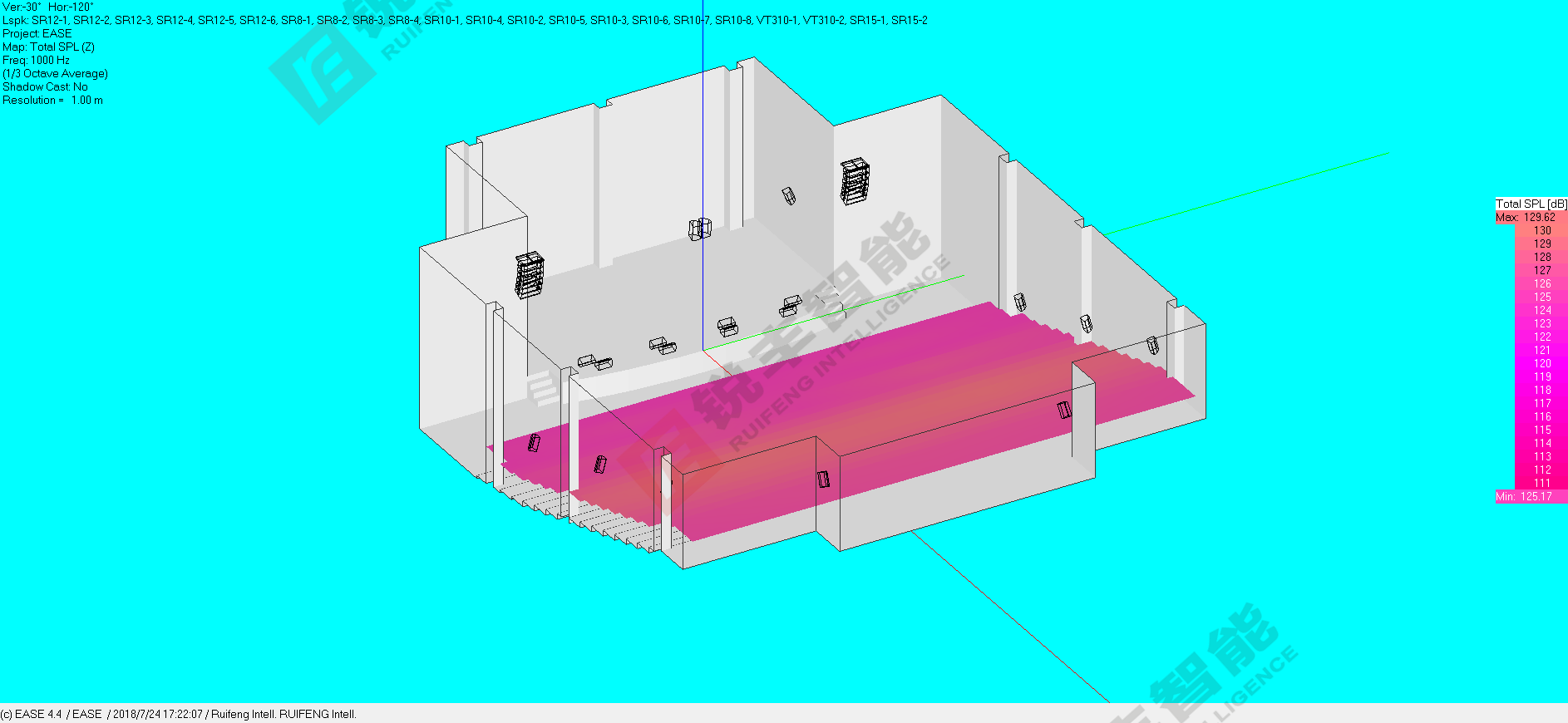Pick the small wall speaker beside right line array

pos(788,196)
